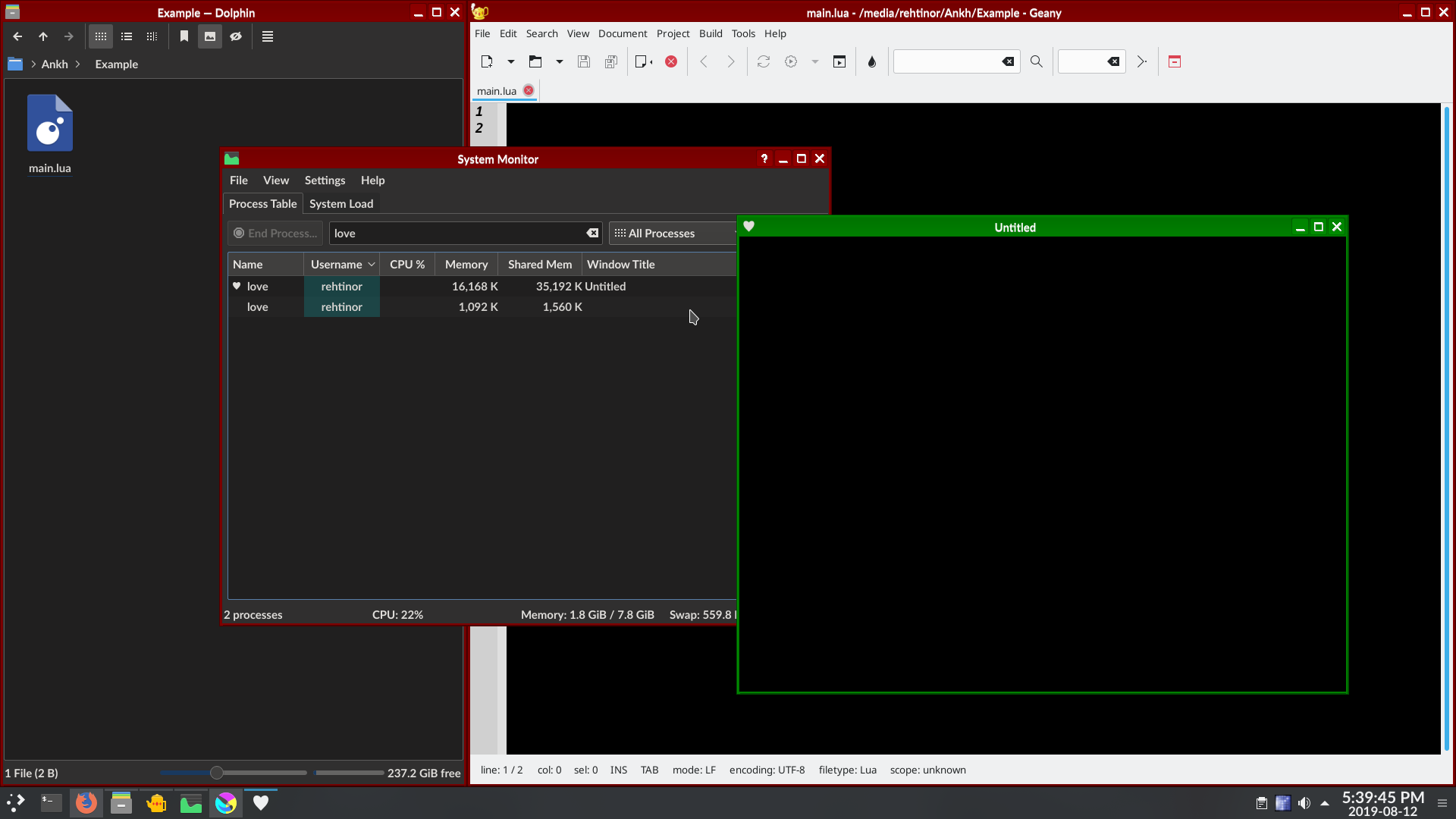Click the clear search button in System Monitor

coord(593,233)
